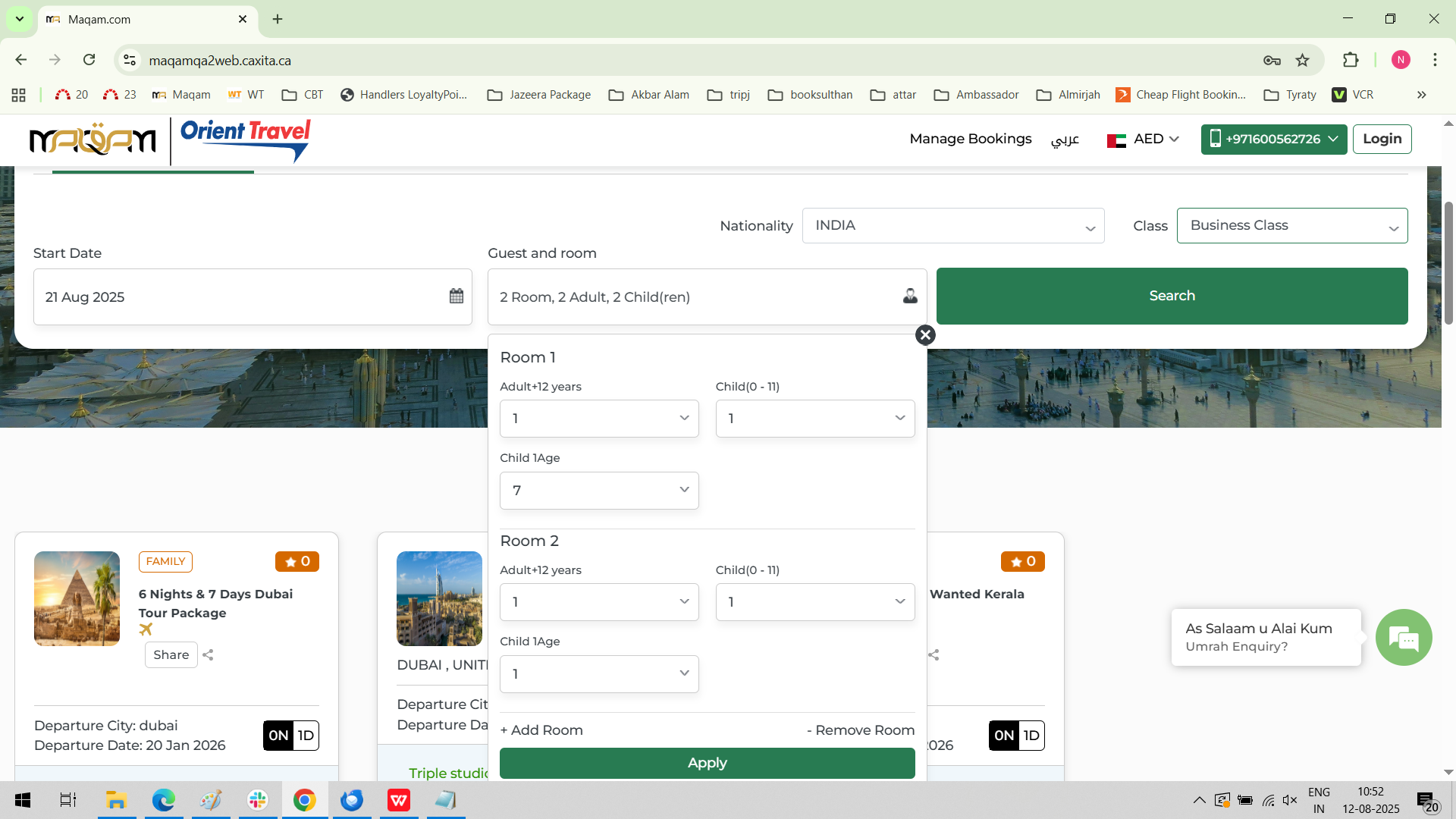Open password key icon in address bar
This screenshot has height=819, width=1456.
click(1272, 61)
